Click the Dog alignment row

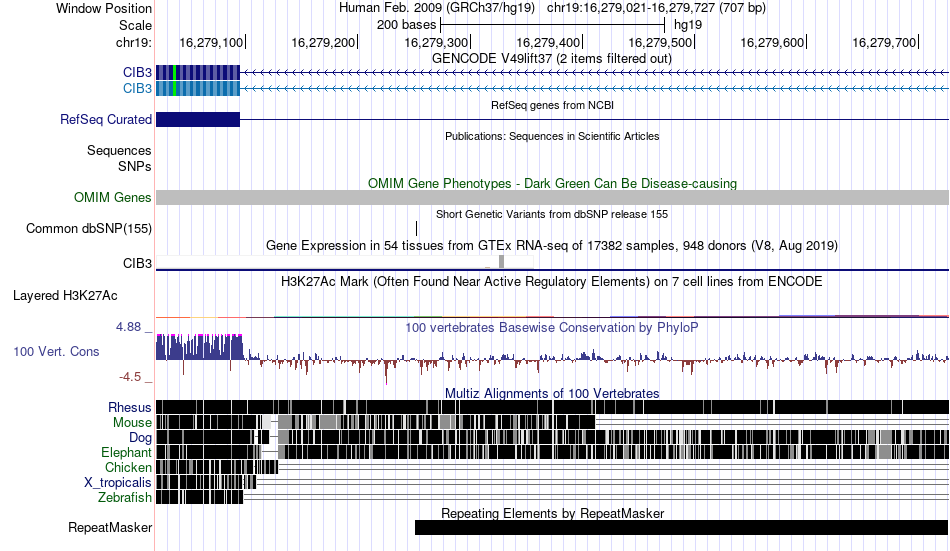[x=553, y=437]
